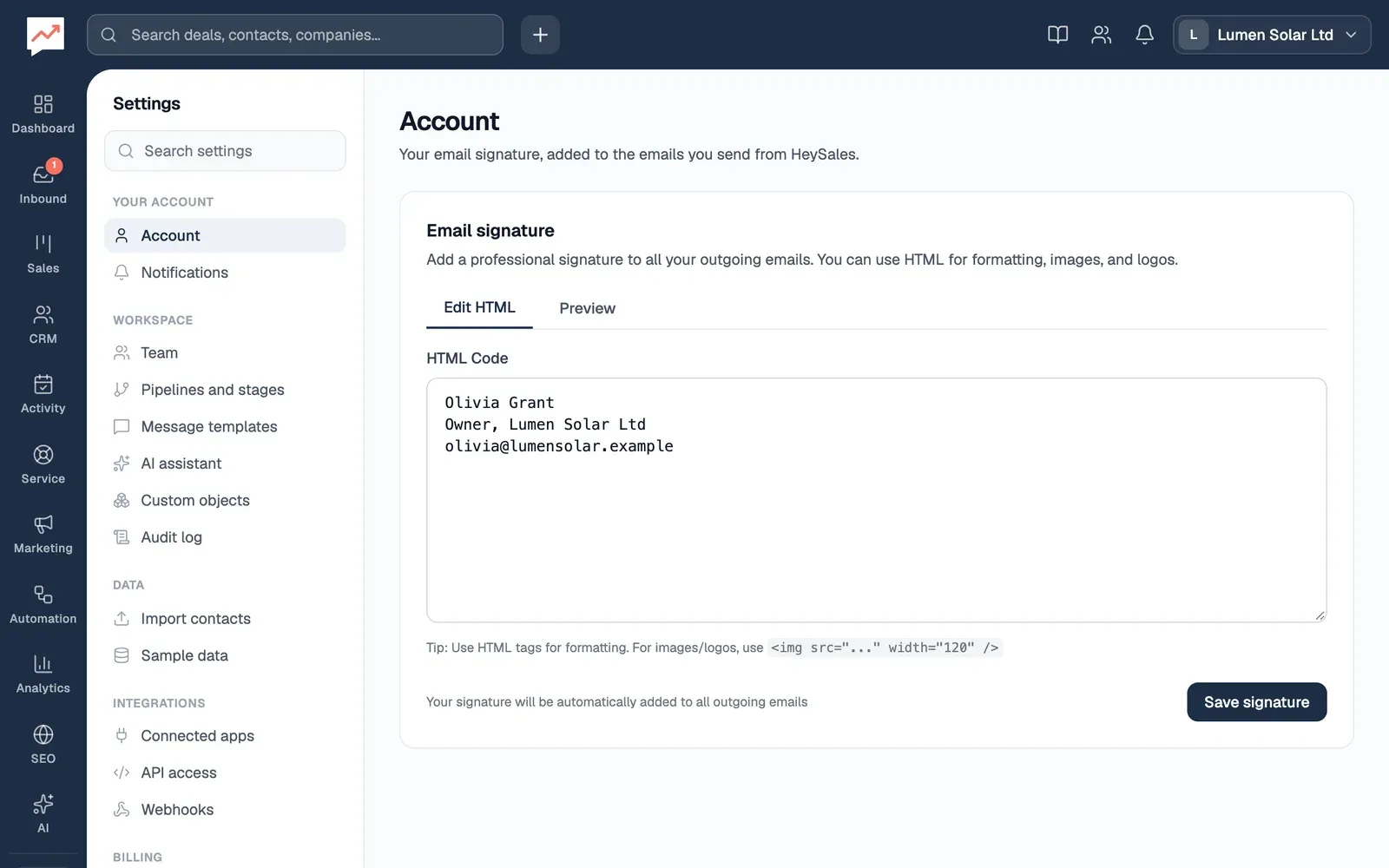Click the img tag code snippet tip
The image size is (1389, 868).
(x=885, y=648)
